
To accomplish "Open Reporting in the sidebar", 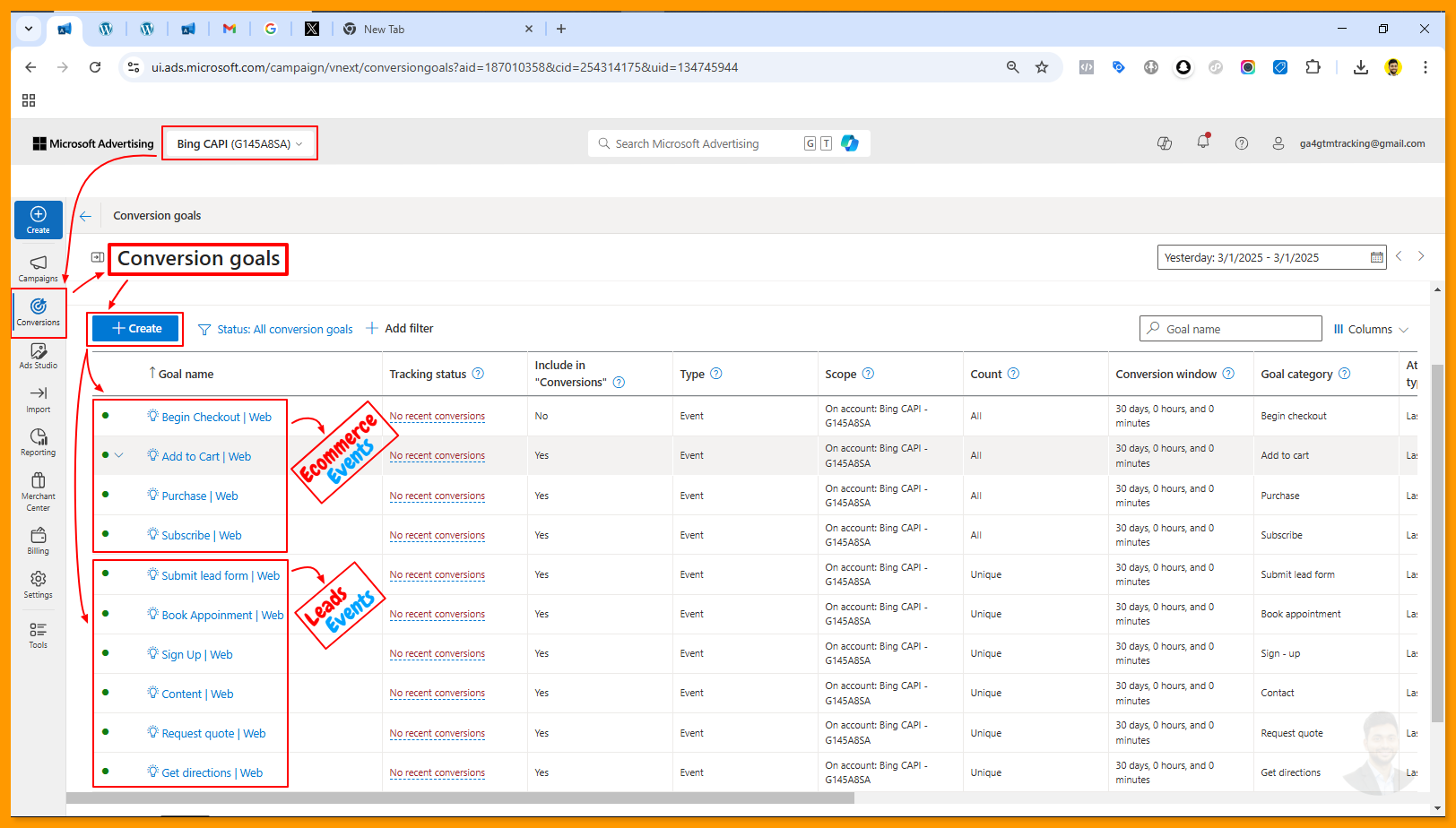I will point(38,442).
